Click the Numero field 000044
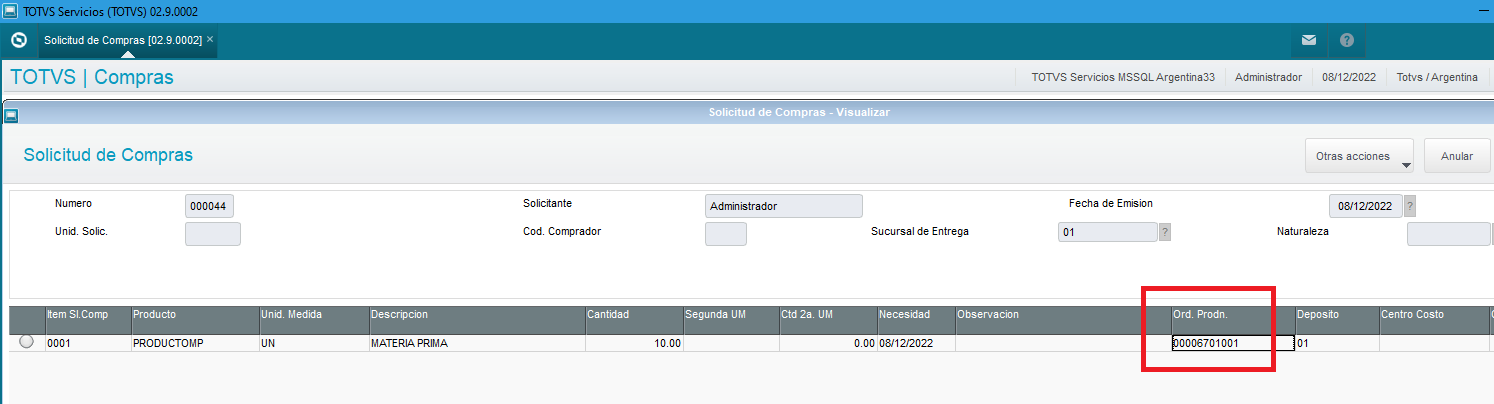 (x=209, y=206)
